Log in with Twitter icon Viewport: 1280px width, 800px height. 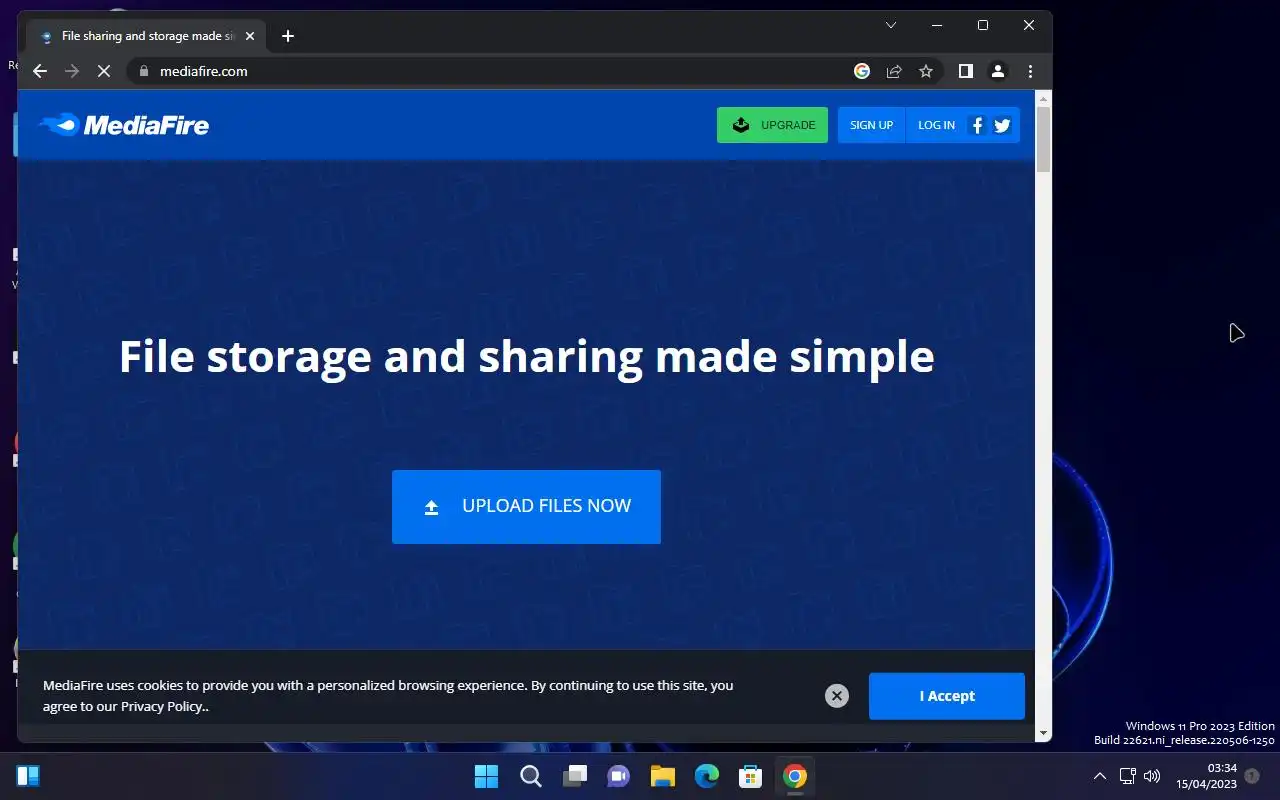click(x=1002, y=125)
